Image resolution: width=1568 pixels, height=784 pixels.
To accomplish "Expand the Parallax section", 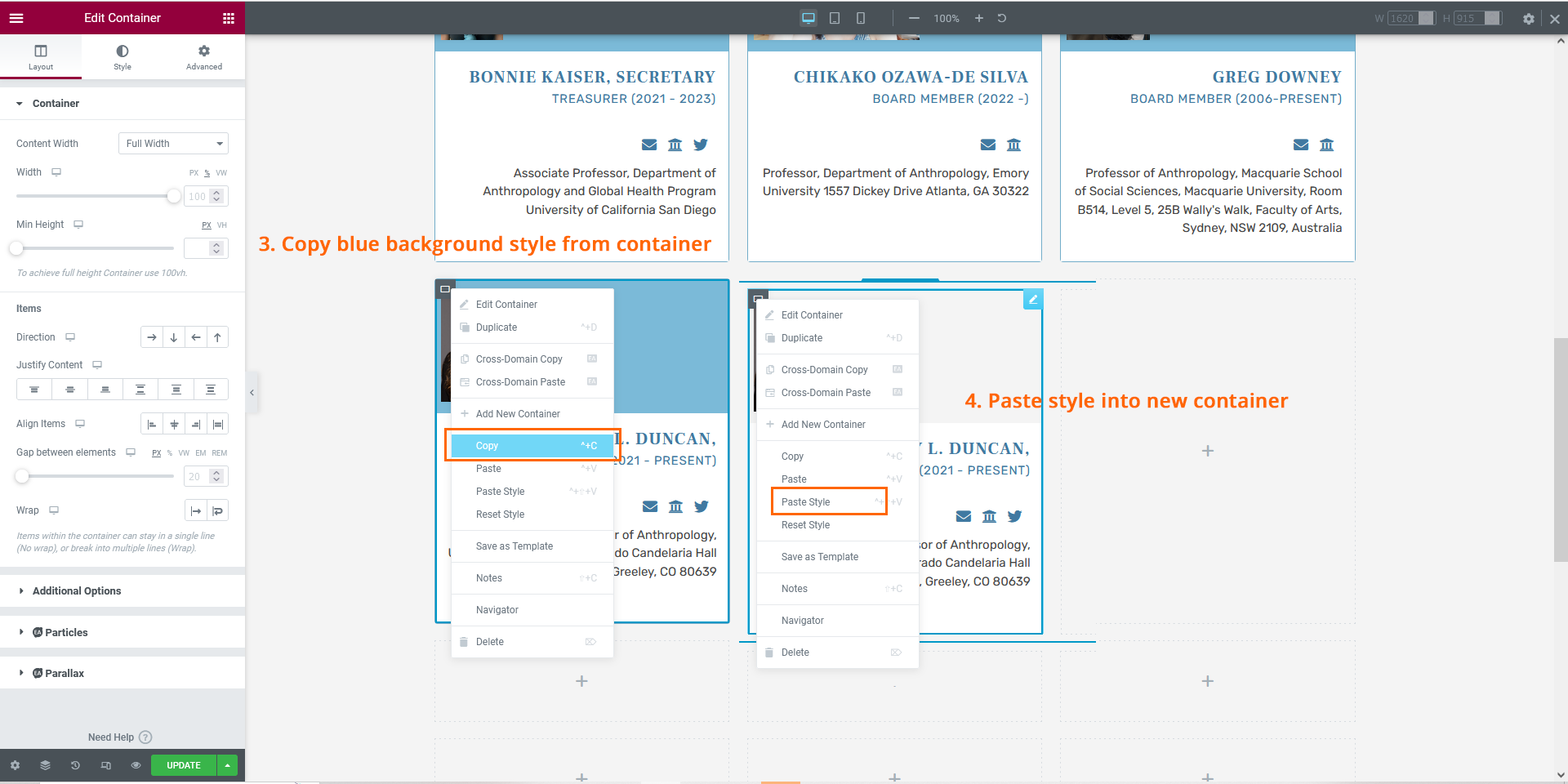I will pos(65,673).
